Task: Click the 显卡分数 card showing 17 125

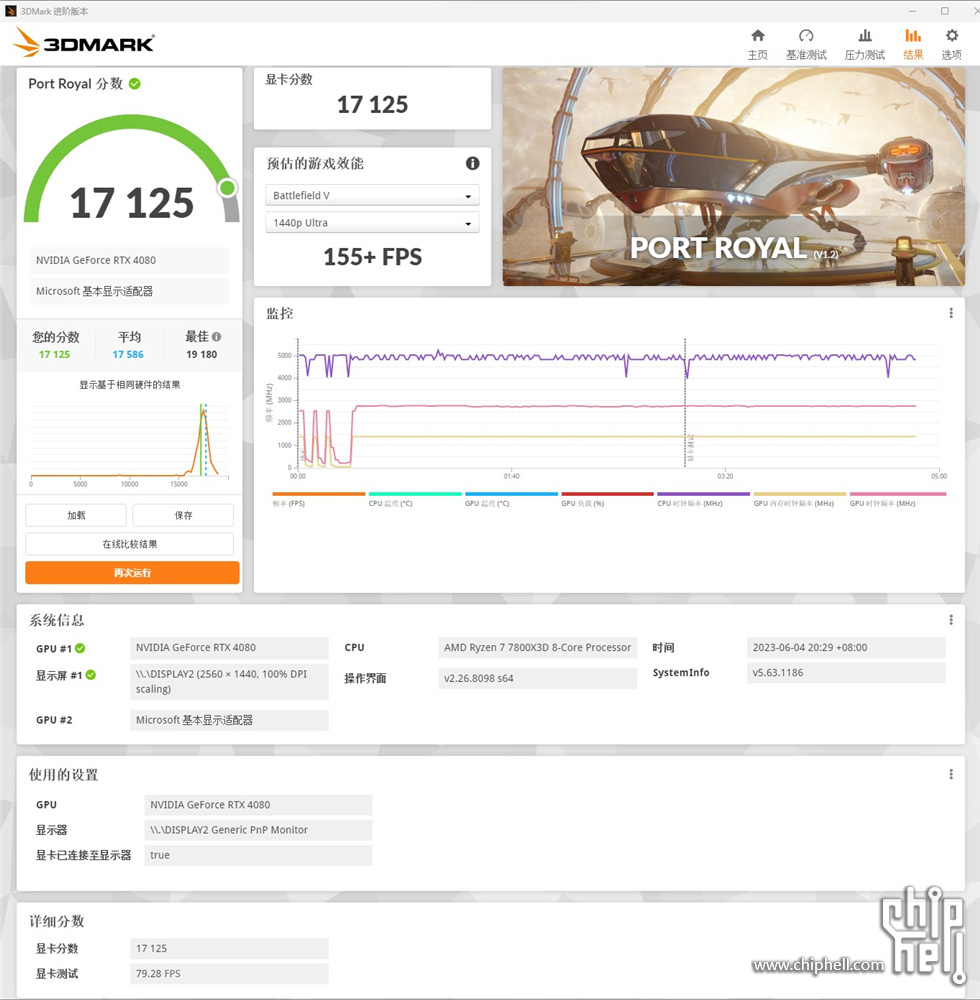Action: 372,99
